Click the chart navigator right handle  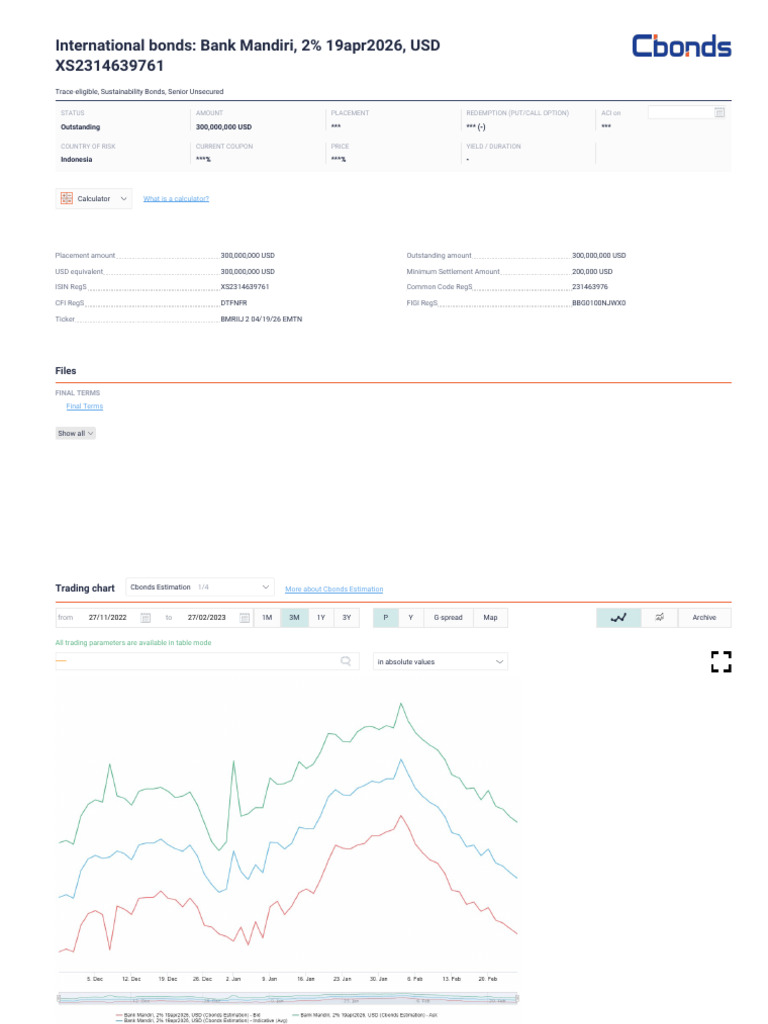coord(517,999)
